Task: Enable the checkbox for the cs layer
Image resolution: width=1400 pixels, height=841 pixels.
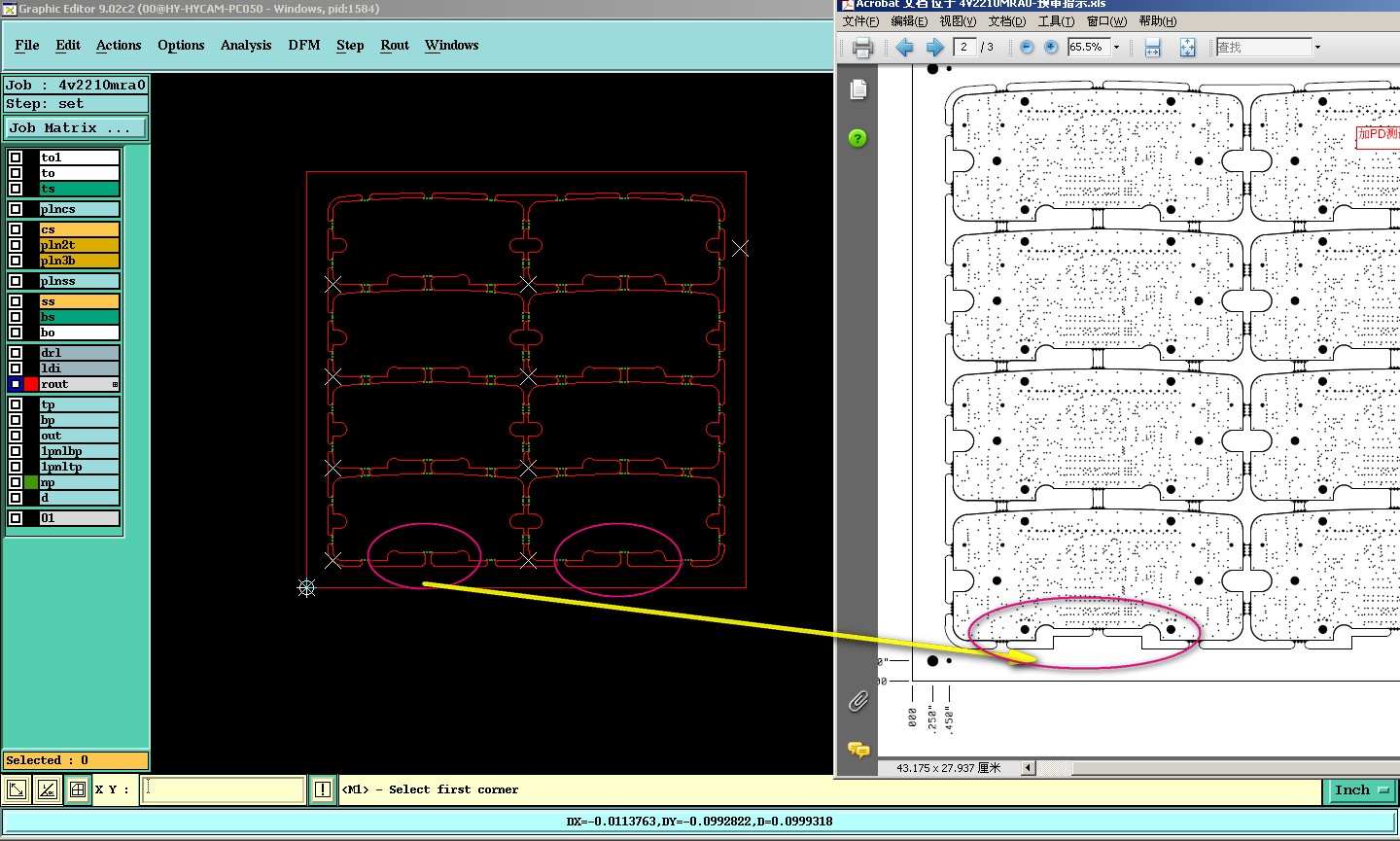Action: click(16, 229)
